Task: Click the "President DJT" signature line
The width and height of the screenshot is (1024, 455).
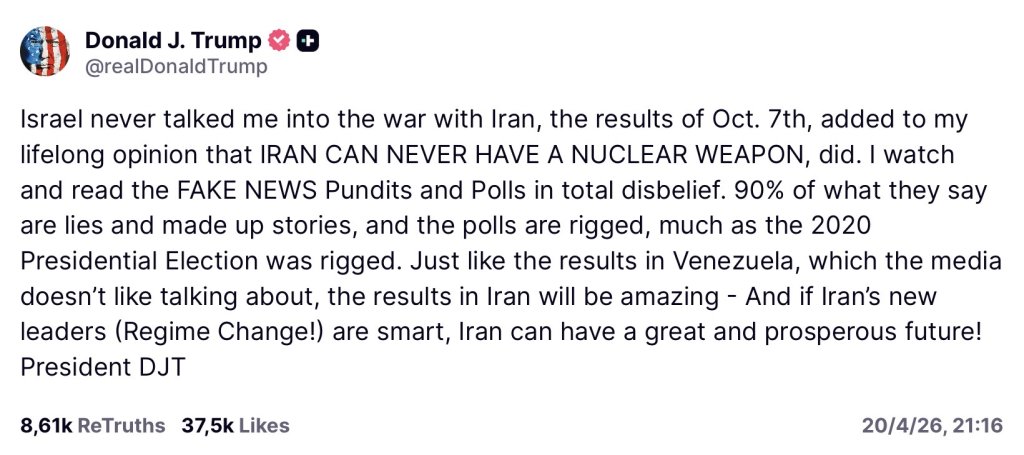Action: 103,368
